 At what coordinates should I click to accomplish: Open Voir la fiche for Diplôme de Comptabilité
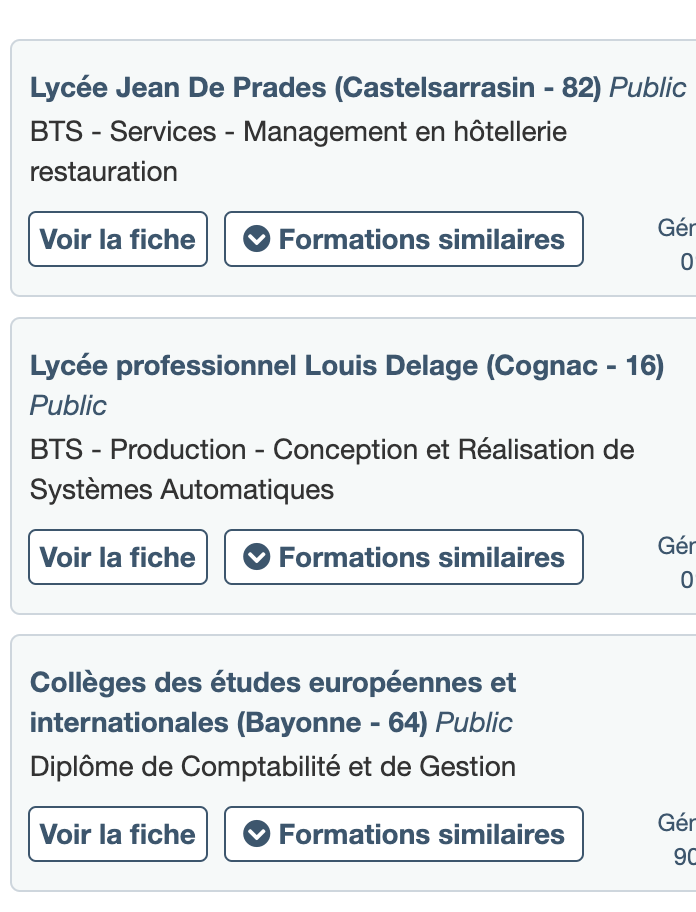pyautogui.click(x=118, y=834)
